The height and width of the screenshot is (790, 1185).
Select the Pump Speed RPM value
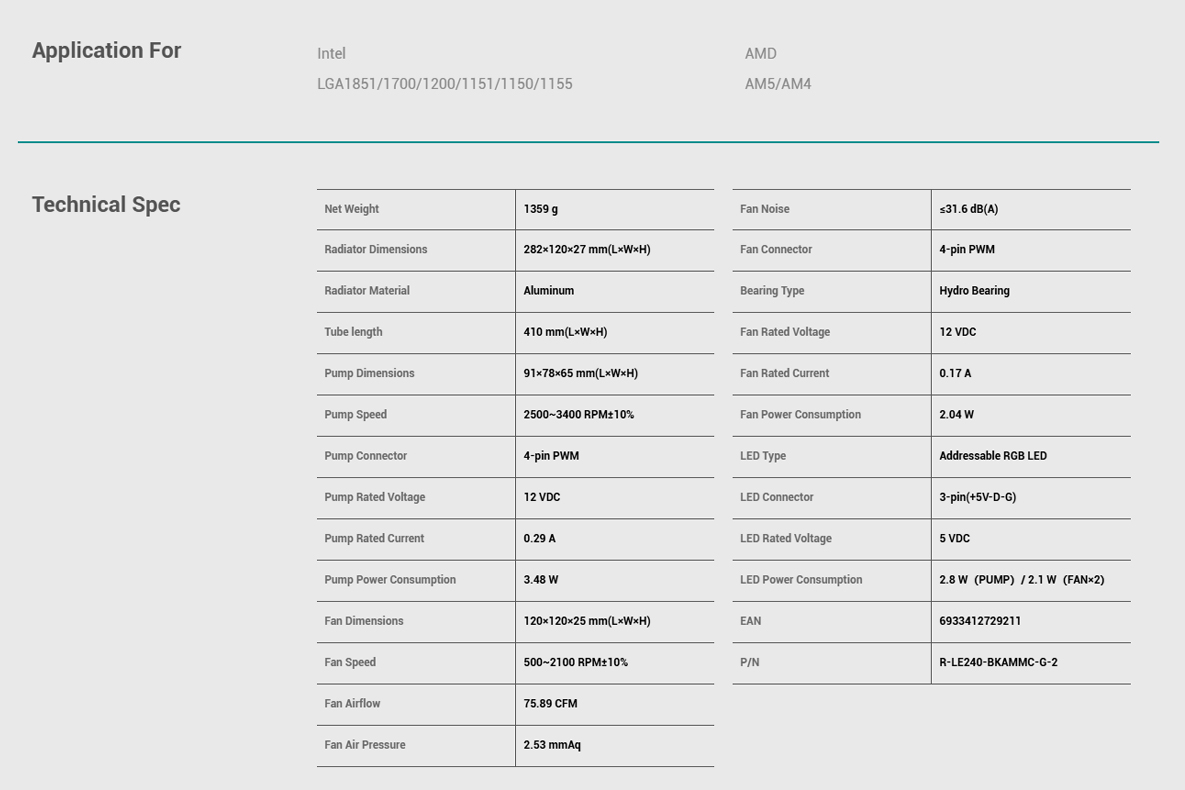coord(578,414)
